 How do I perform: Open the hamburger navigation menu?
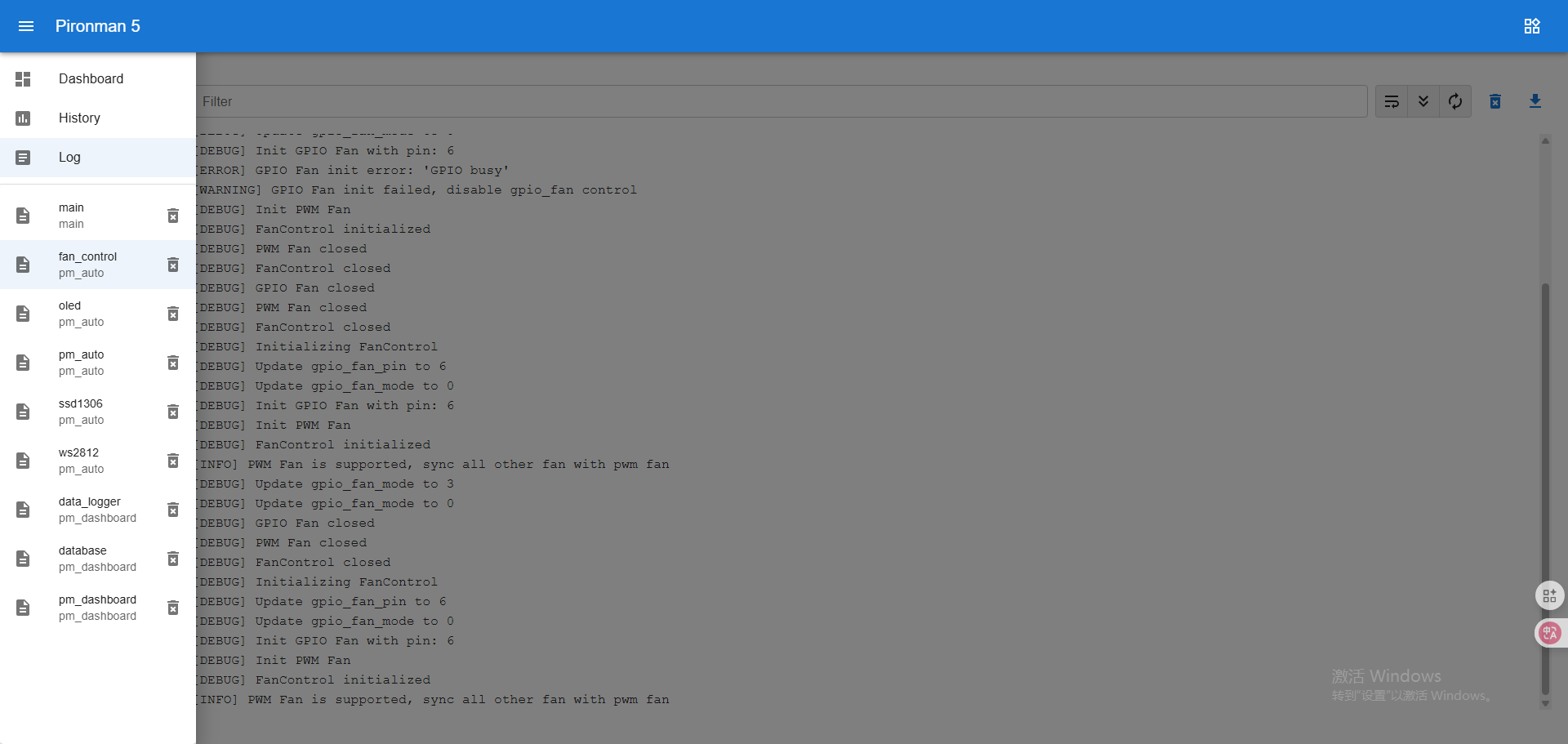click(x=26, y=26)
